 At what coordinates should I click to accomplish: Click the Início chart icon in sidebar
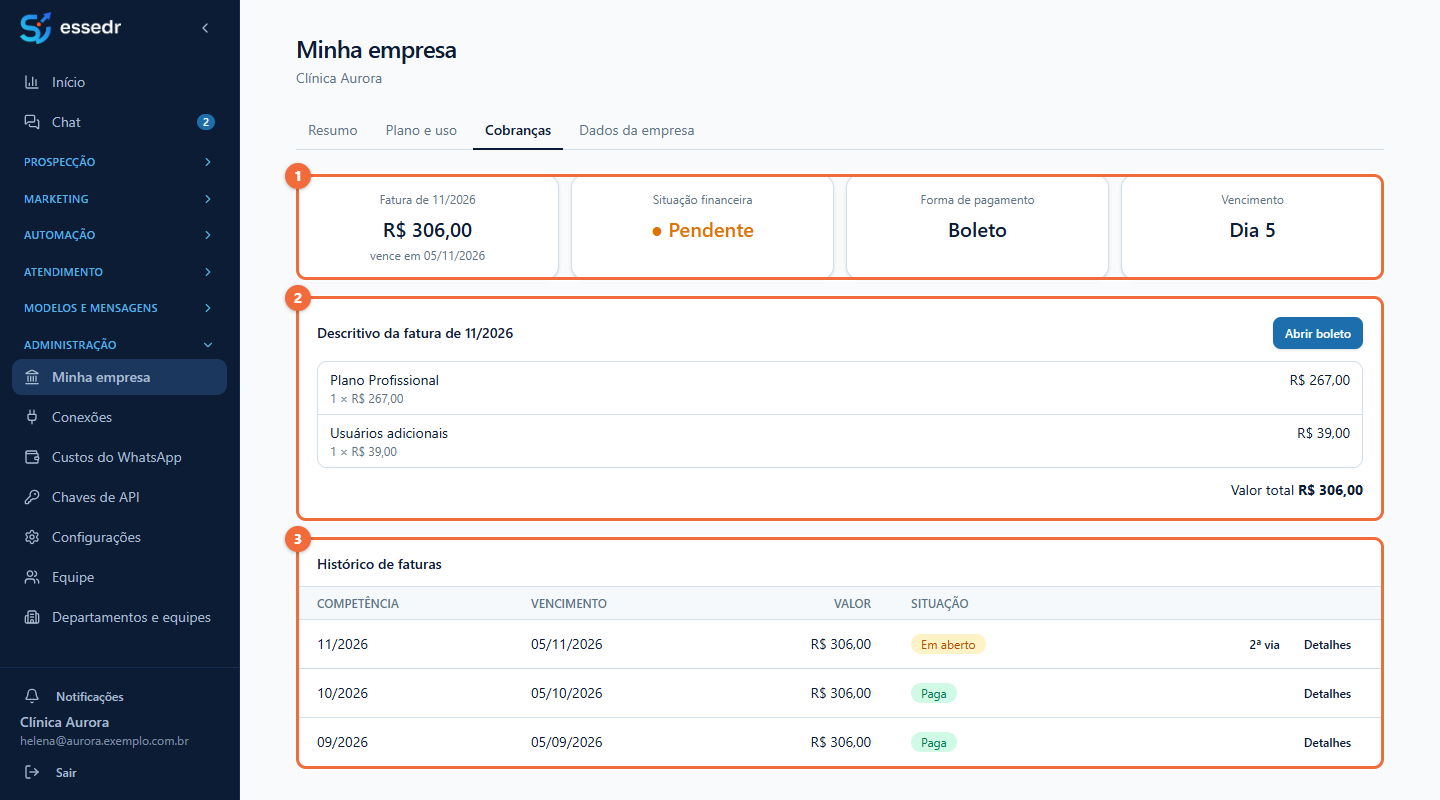coord(32,82)
